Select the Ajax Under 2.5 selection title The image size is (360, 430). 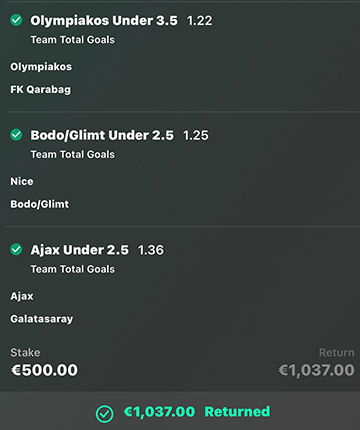pyautogui.click(x=79, y=250)
